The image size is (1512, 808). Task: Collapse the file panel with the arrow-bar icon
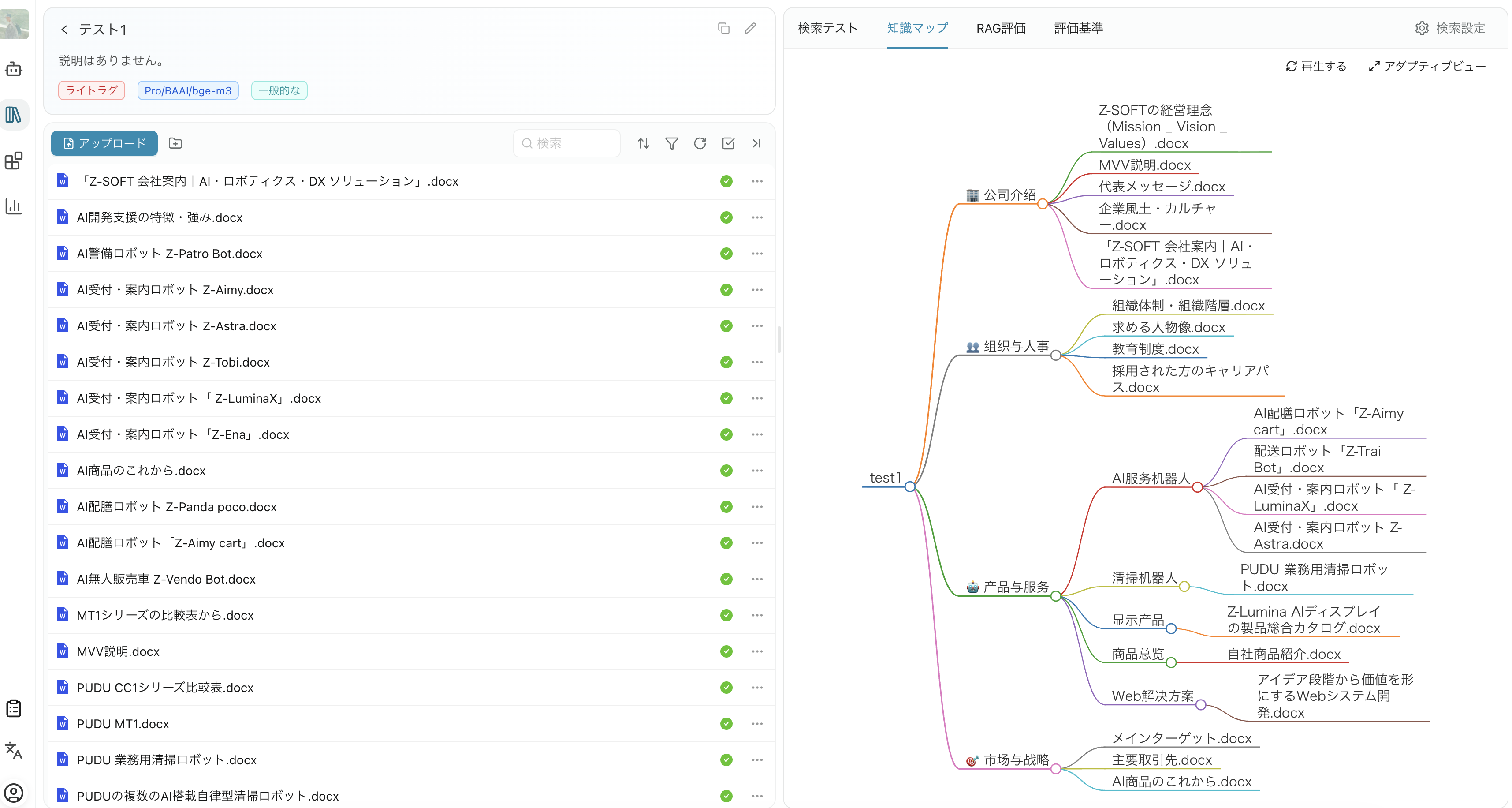(756, 143)
